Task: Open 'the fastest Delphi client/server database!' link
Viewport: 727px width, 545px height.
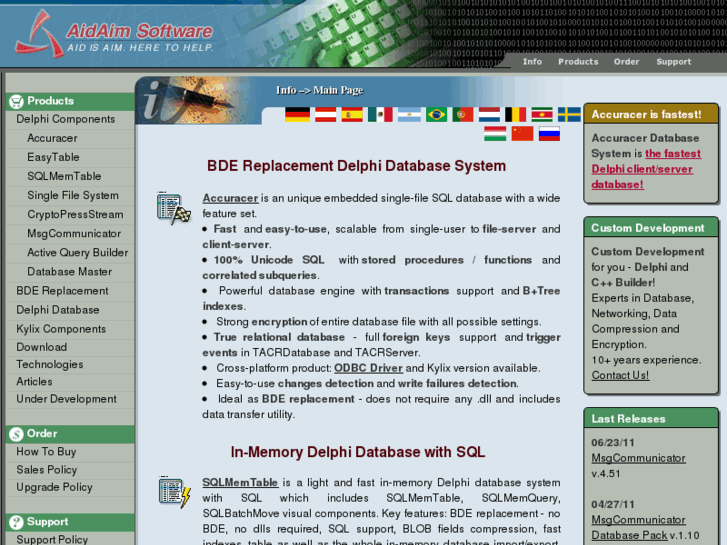Action: pyautogui.click(x=646, y=169)
